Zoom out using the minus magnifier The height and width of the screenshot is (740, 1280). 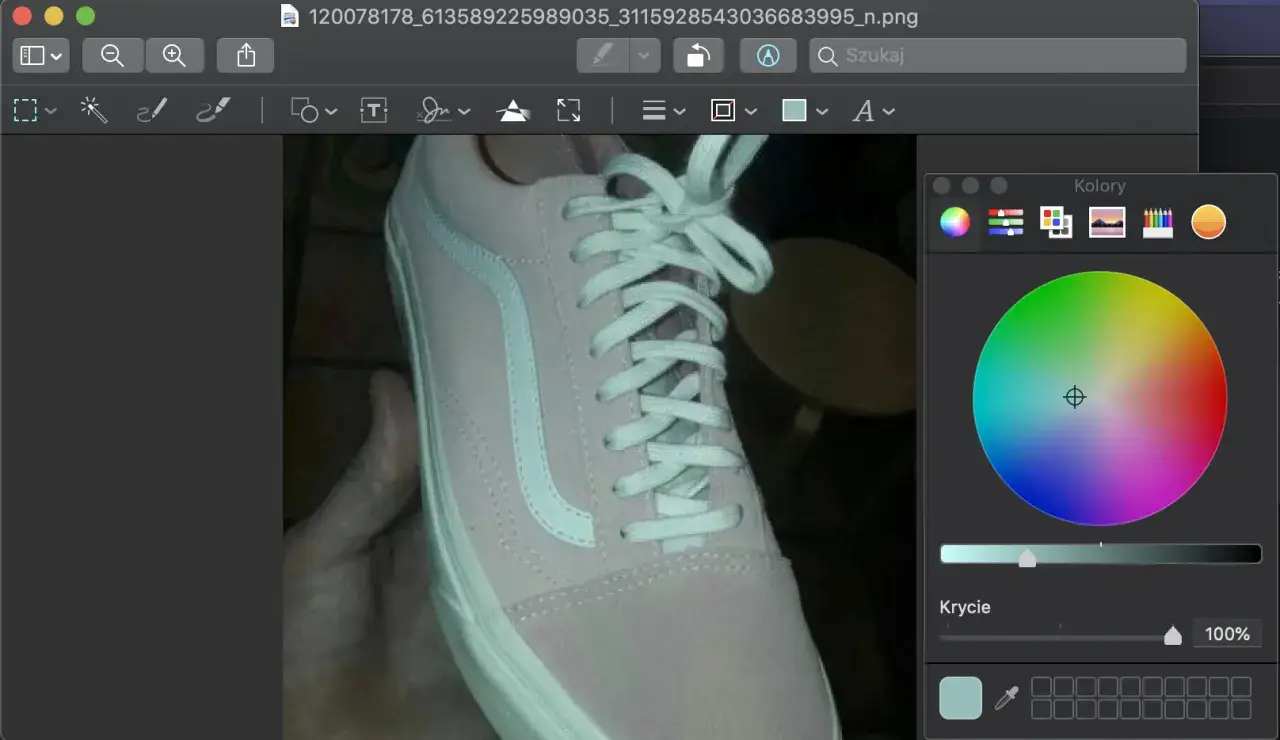click(113, 56)
